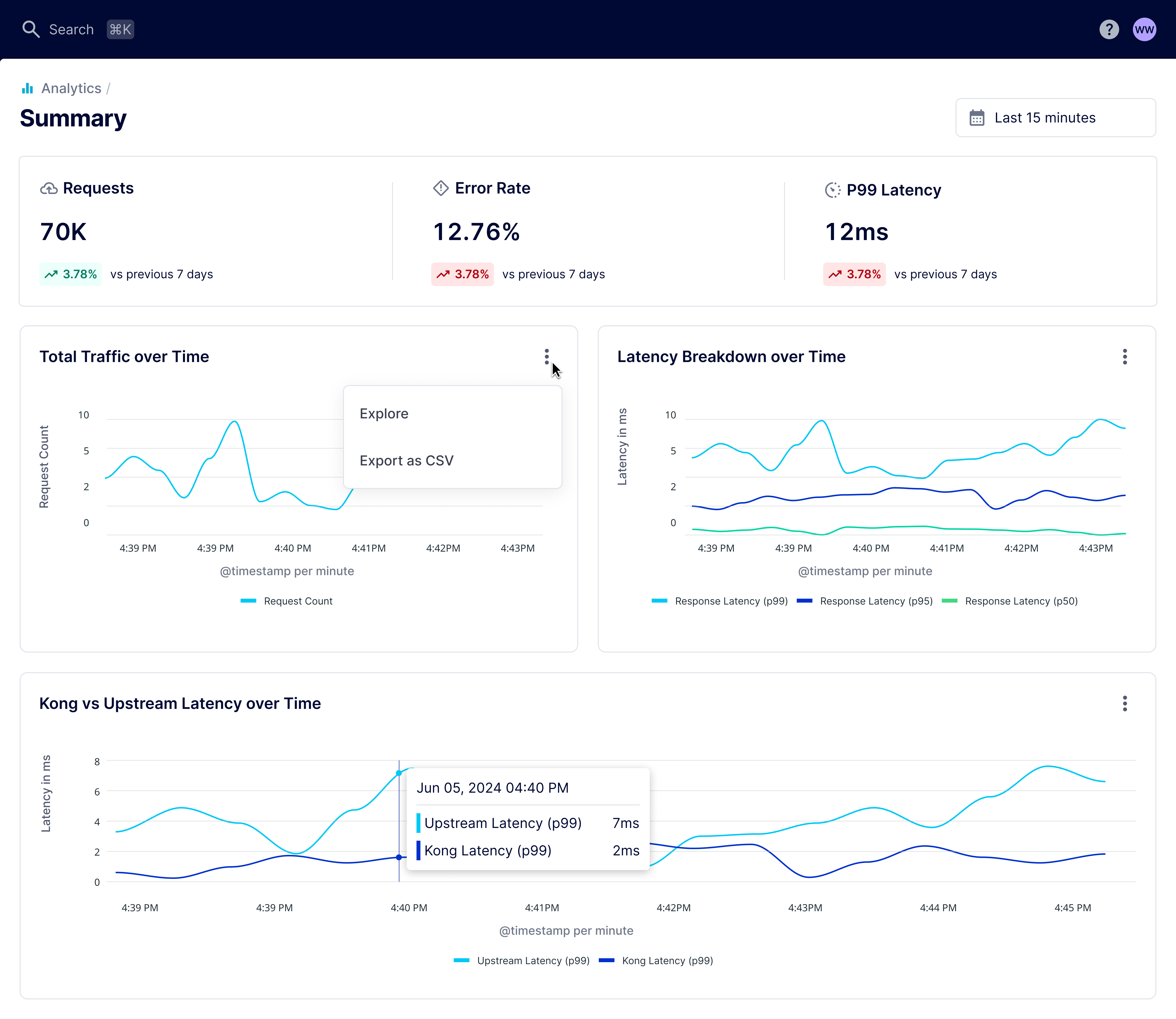Click Latency Breakdown over Time title
This screenshot has width=1176, height=1019.
pos(731,357)
